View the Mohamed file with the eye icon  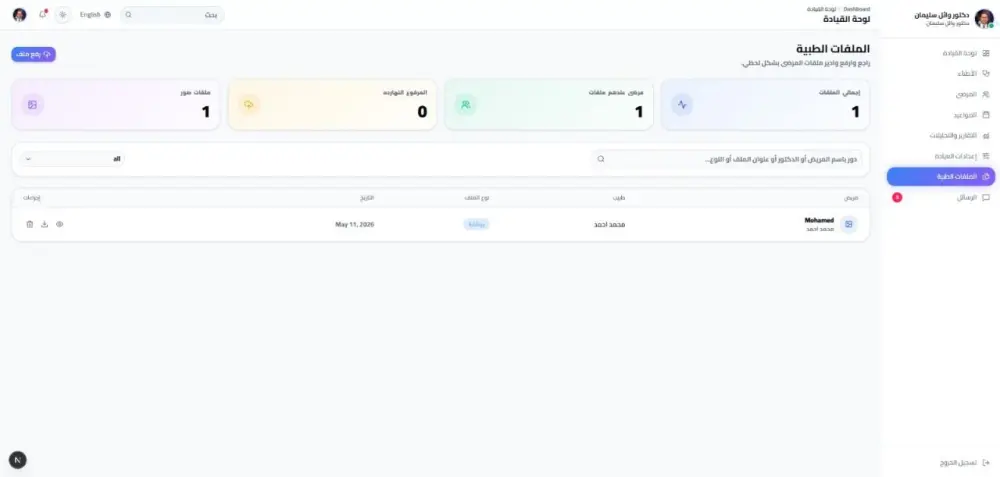[x=60, y=224]
